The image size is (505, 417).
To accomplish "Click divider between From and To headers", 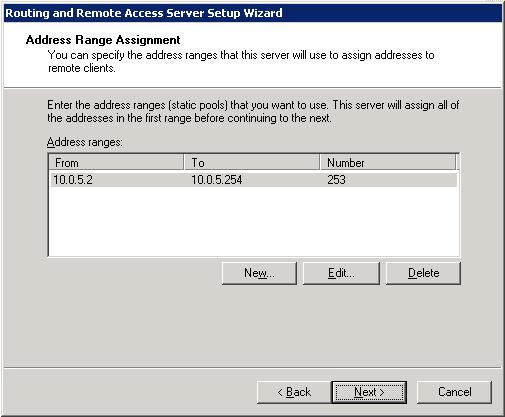I will tap(184, 163).
